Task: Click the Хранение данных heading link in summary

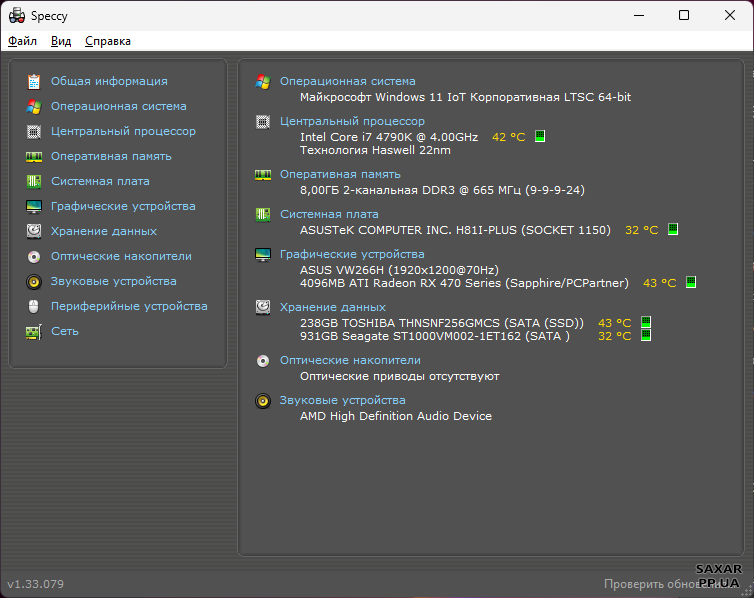Action: [333, 307]
